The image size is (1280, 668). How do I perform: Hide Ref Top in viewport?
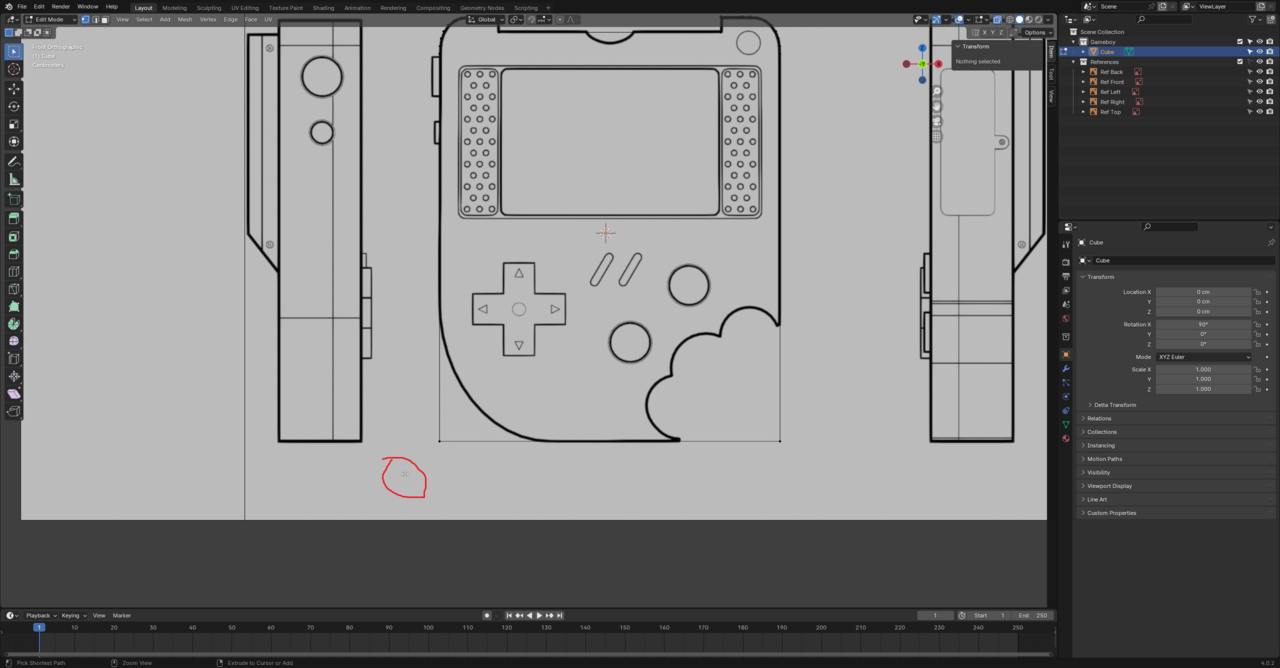pos(1259,112)
